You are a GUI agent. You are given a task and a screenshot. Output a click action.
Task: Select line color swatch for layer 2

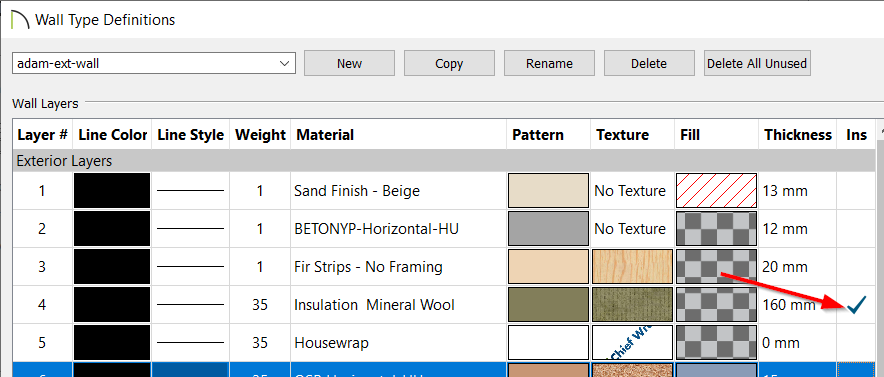click(112, 229)
